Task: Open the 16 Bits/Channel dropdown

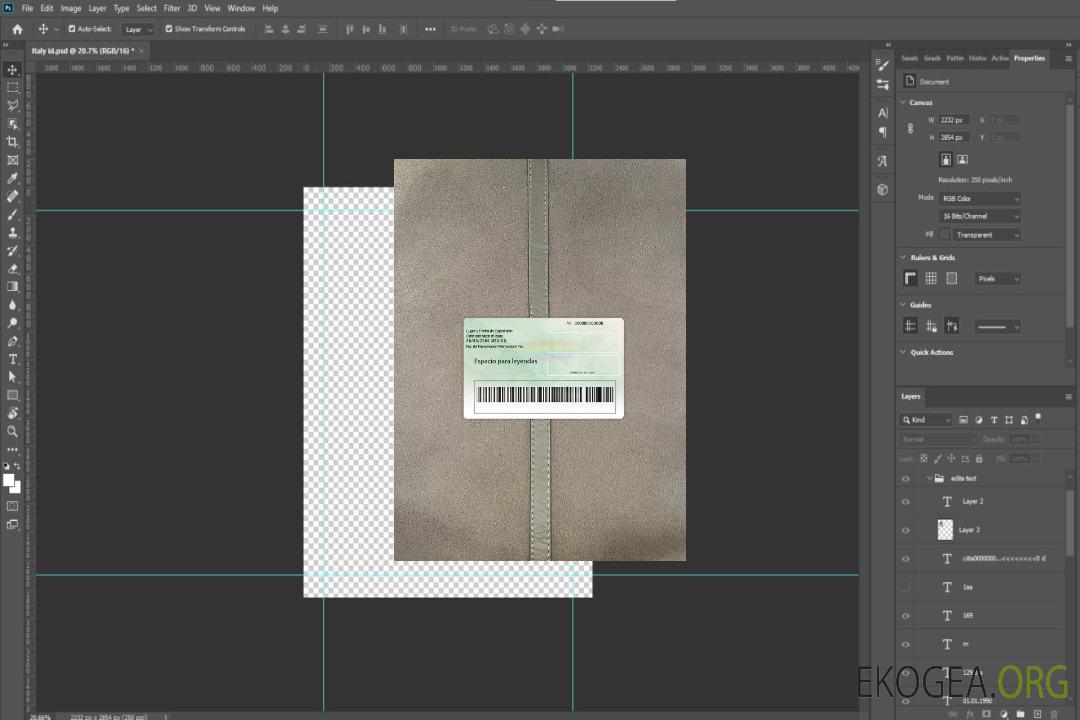Action: point(980,216)
